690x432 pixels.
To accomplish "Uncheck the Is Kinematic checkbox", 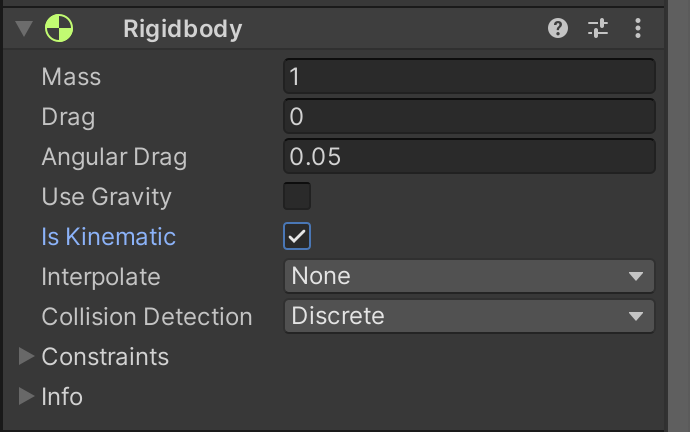I will coord(297,236).
